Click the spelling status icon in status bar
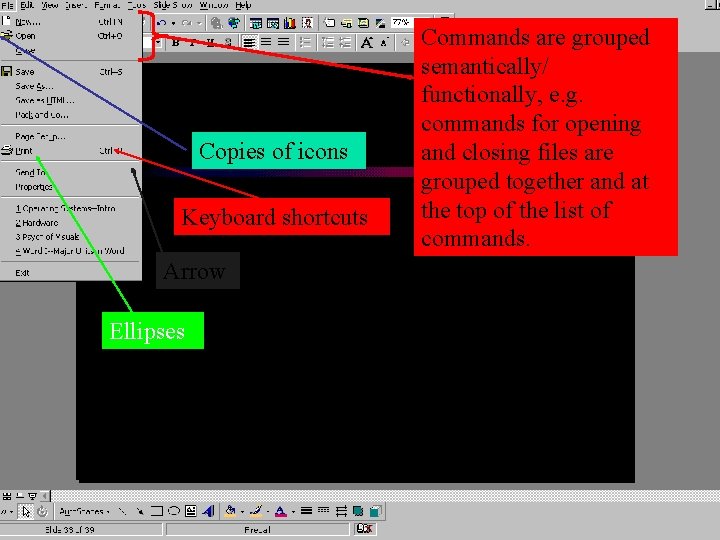The image size is (720, 540). 364,529
